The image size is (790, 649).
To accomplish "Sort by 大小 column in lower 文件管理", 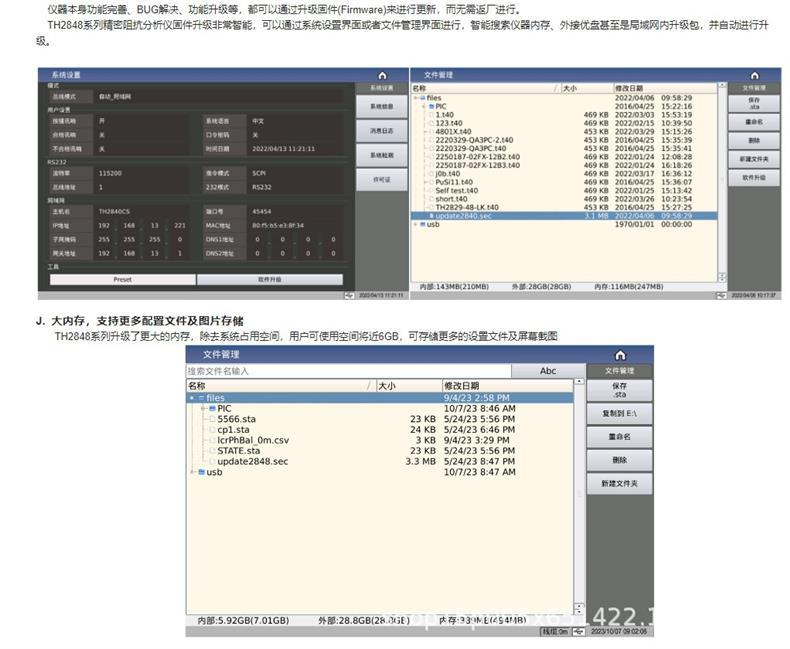I will (409, 386).
